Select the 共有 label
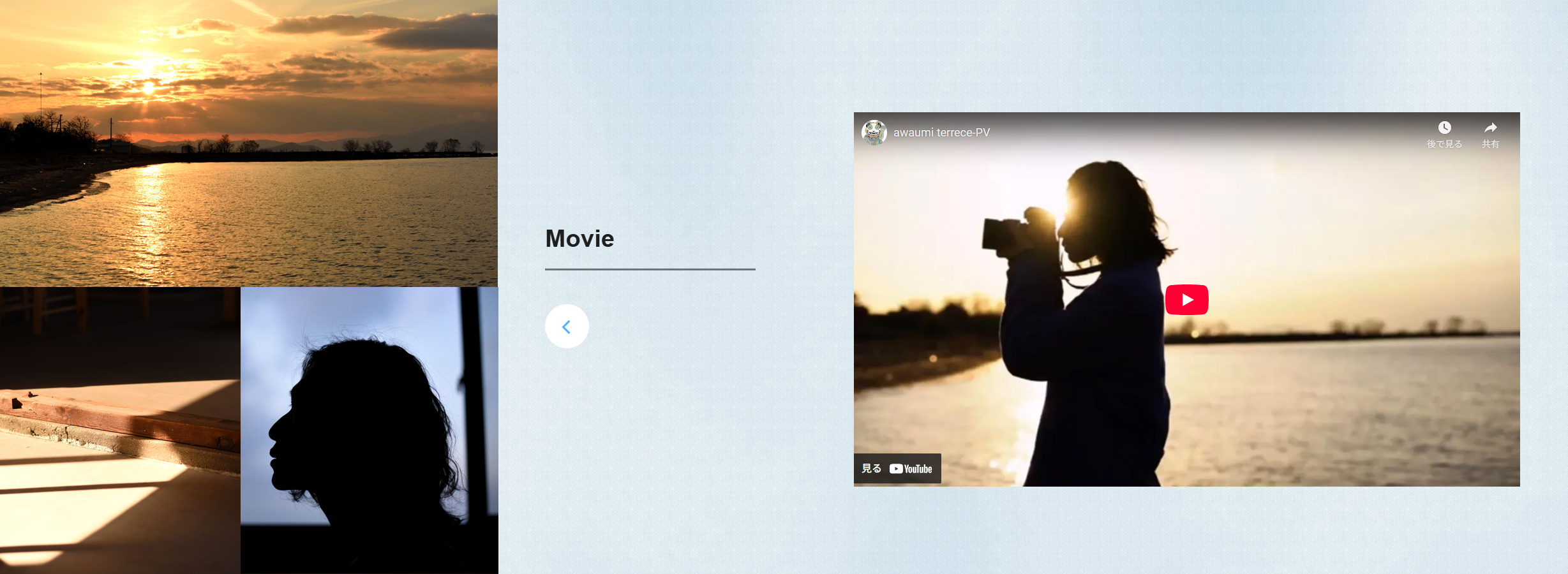1568x574 pixels. point(1490,144)
